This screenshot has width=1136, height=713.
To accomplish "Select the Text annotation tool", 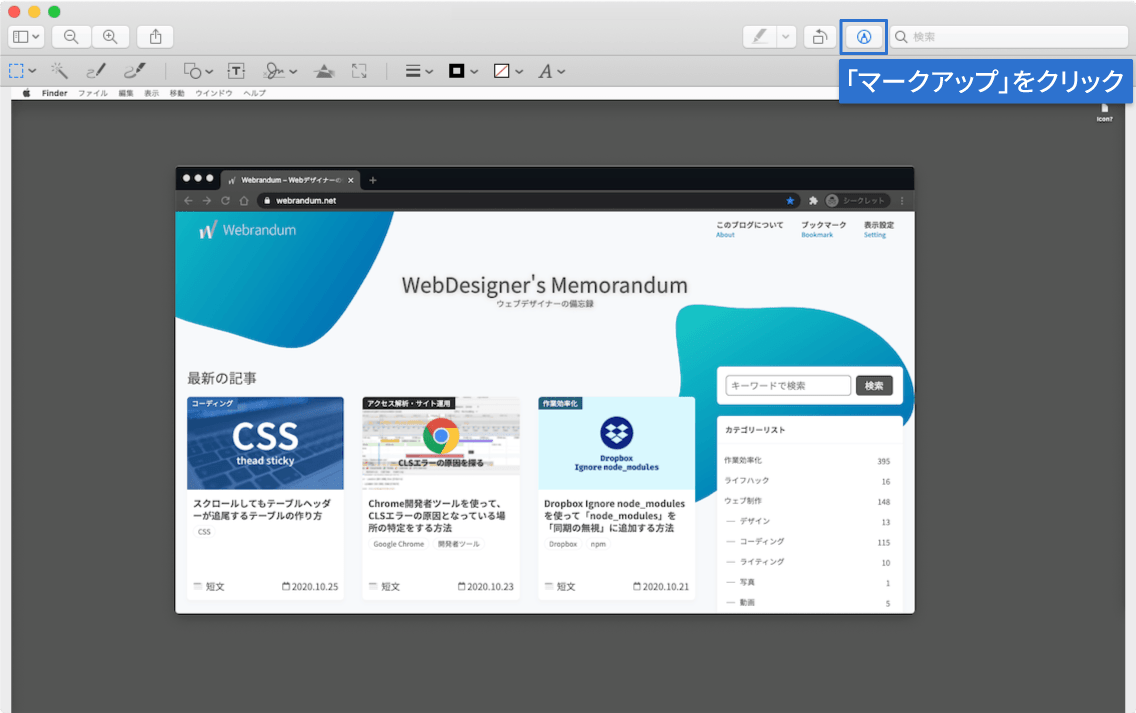I will click(x=236, y=70).
